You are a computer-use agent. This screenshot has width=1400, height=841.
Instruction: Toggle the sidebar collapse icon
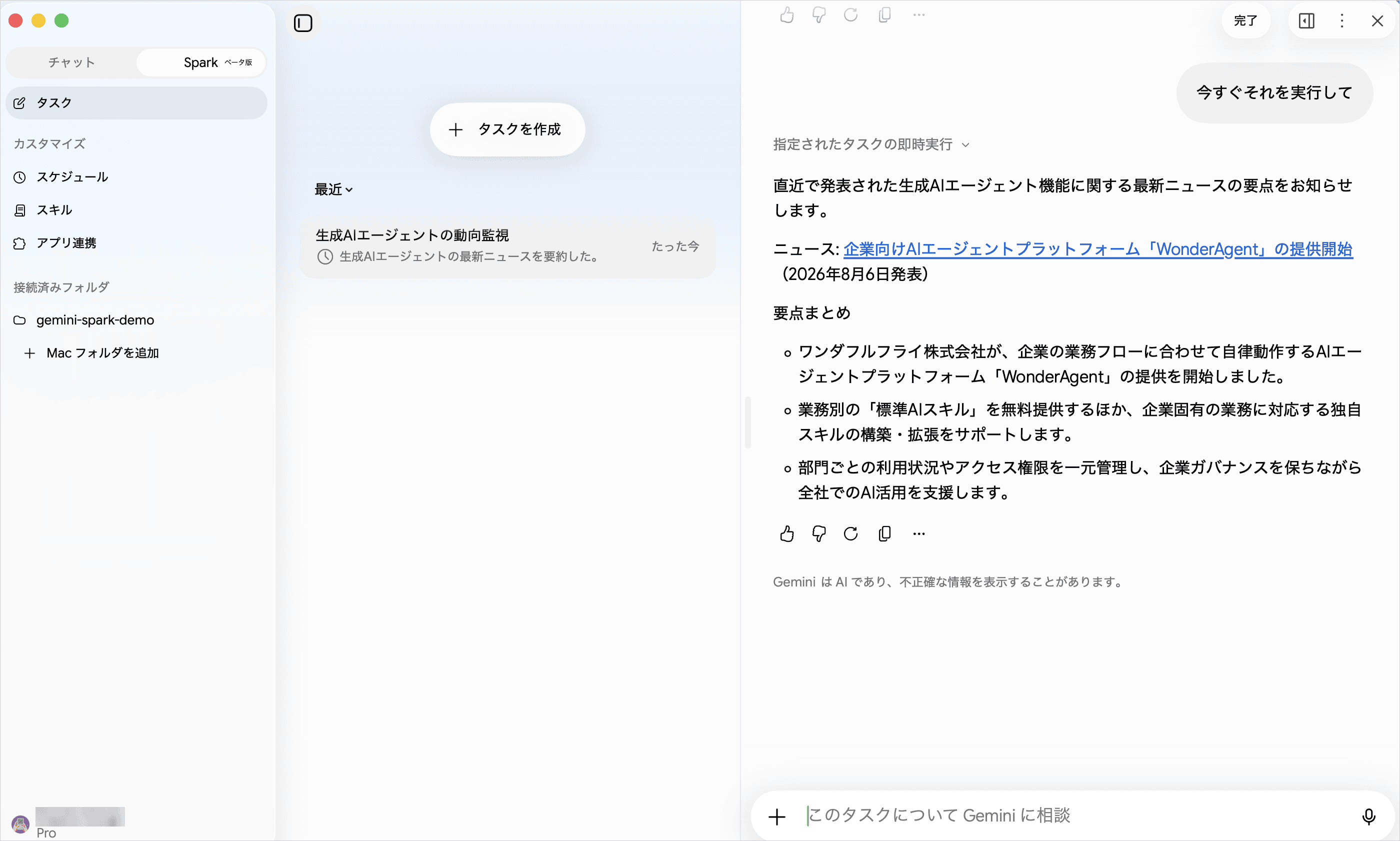303,23
